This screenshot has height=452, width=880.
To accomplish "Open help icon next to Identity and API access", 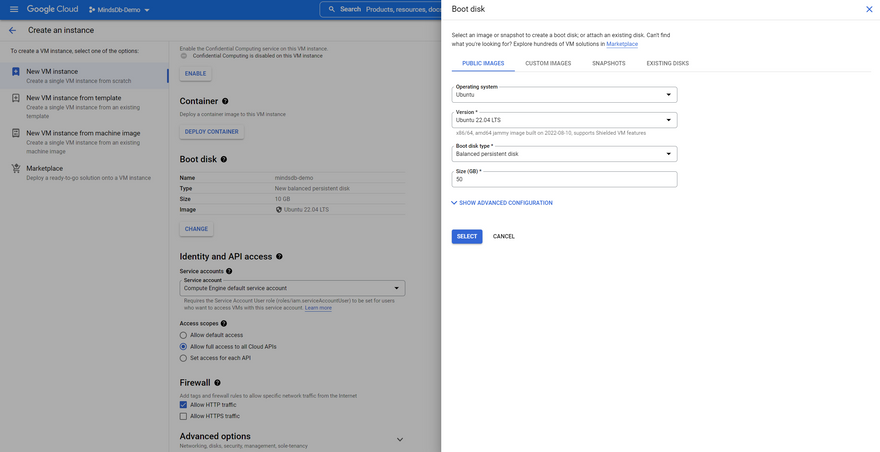I will coord(279,257).
